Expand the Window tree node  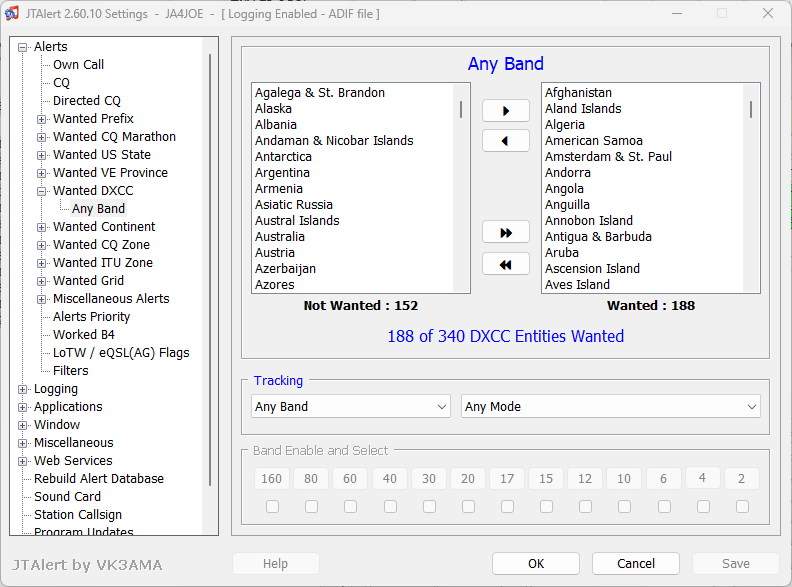click(22, 425)
